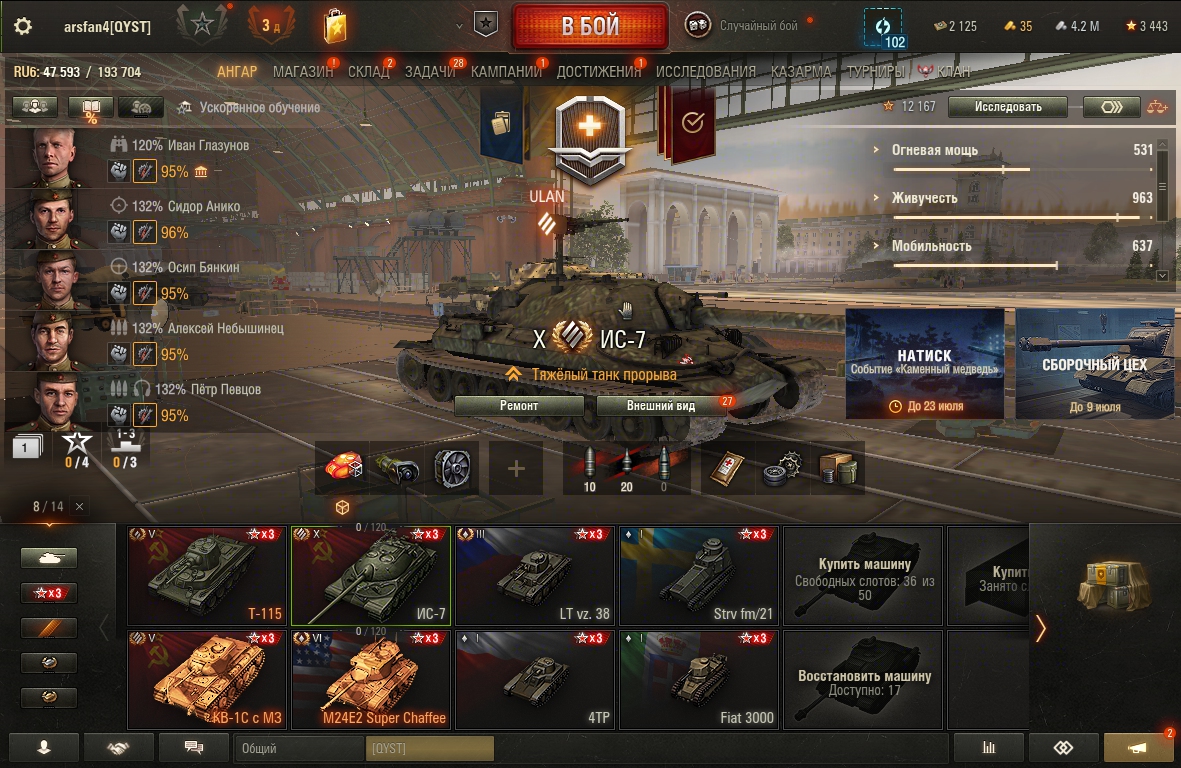Select the ventilation fan equipment slot
This screenshot has height=768, width=1181.
(x=452, y=468)
